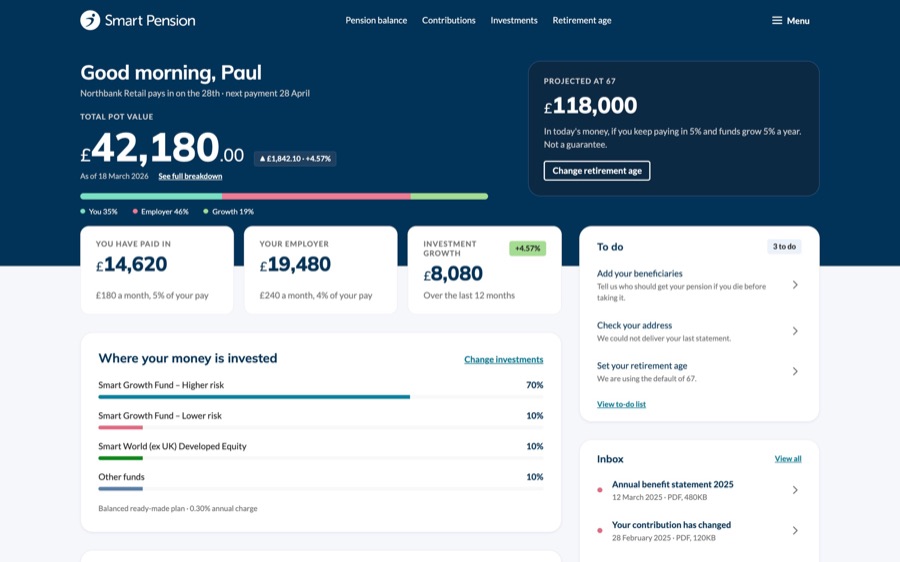The image size is (900, 562).
Task: Click the Change investments link
Action: (503, 359)
